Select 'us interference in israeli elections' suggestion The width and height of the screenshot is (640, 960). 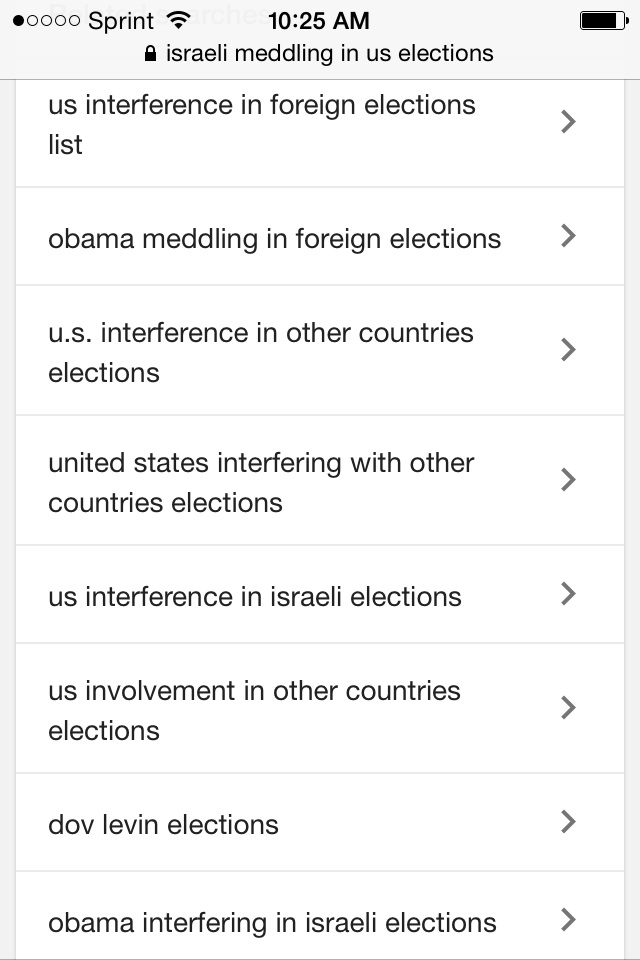point(320,594)
